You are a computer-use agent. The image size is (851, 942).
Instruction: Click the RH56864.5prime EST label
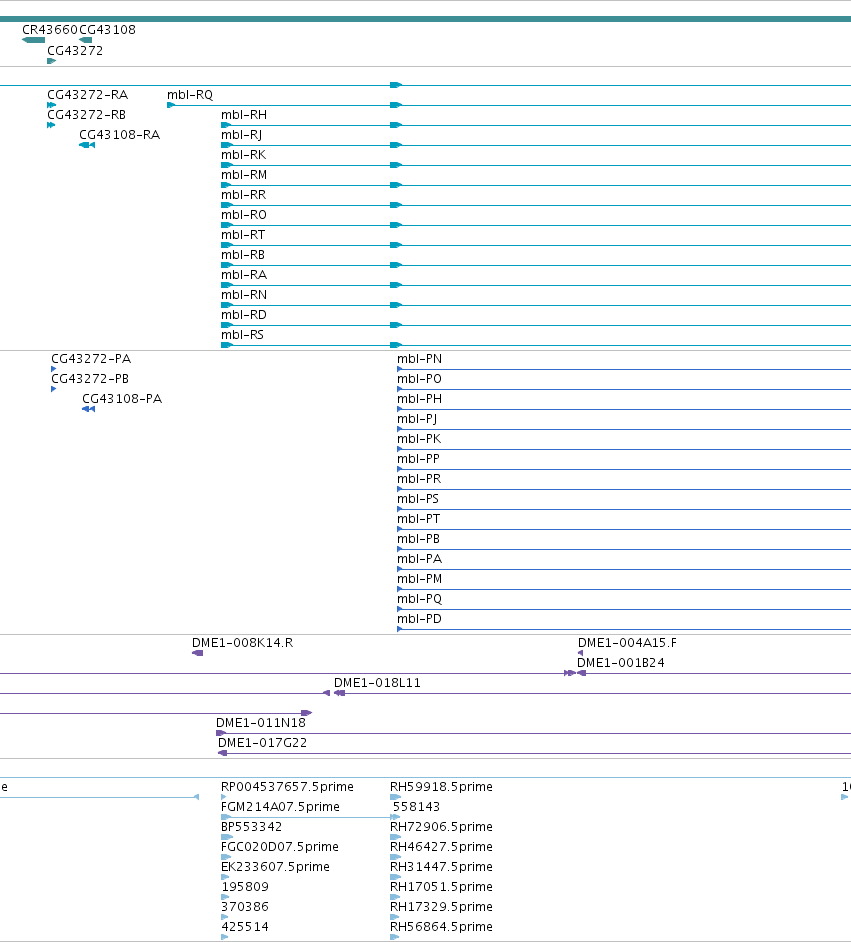(441, 927)
